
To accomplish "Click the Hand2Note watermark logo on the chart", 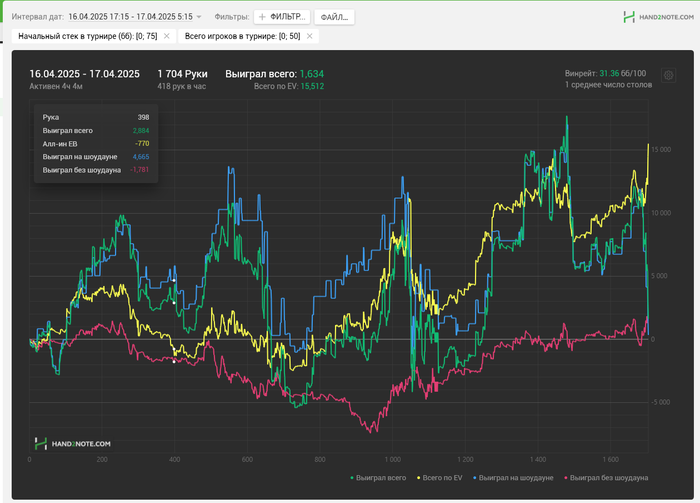I will [x=72, y=443].
